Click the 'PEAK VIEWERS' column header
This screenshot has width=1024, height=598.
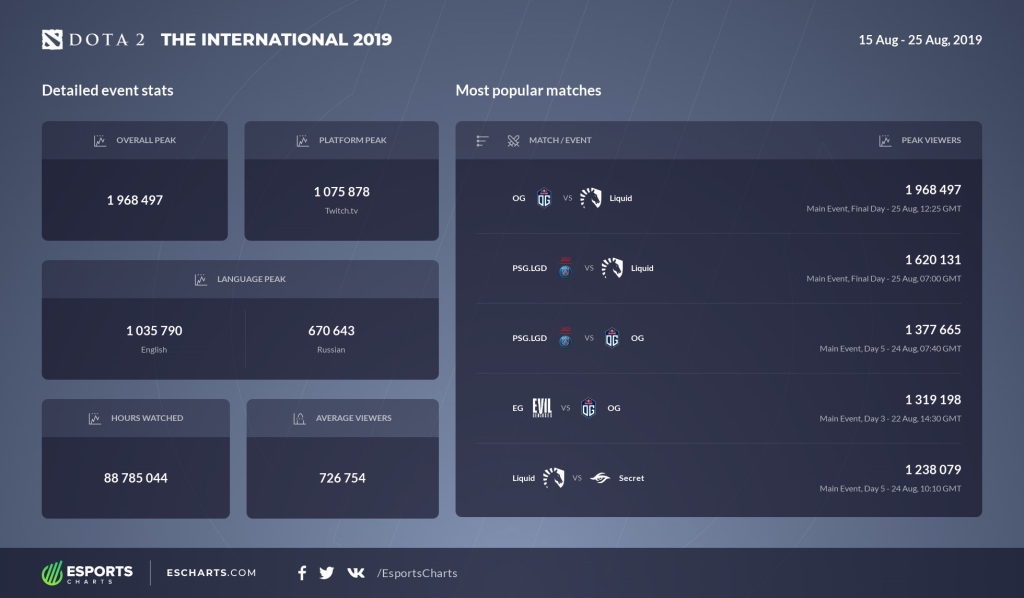click(931, 140)
